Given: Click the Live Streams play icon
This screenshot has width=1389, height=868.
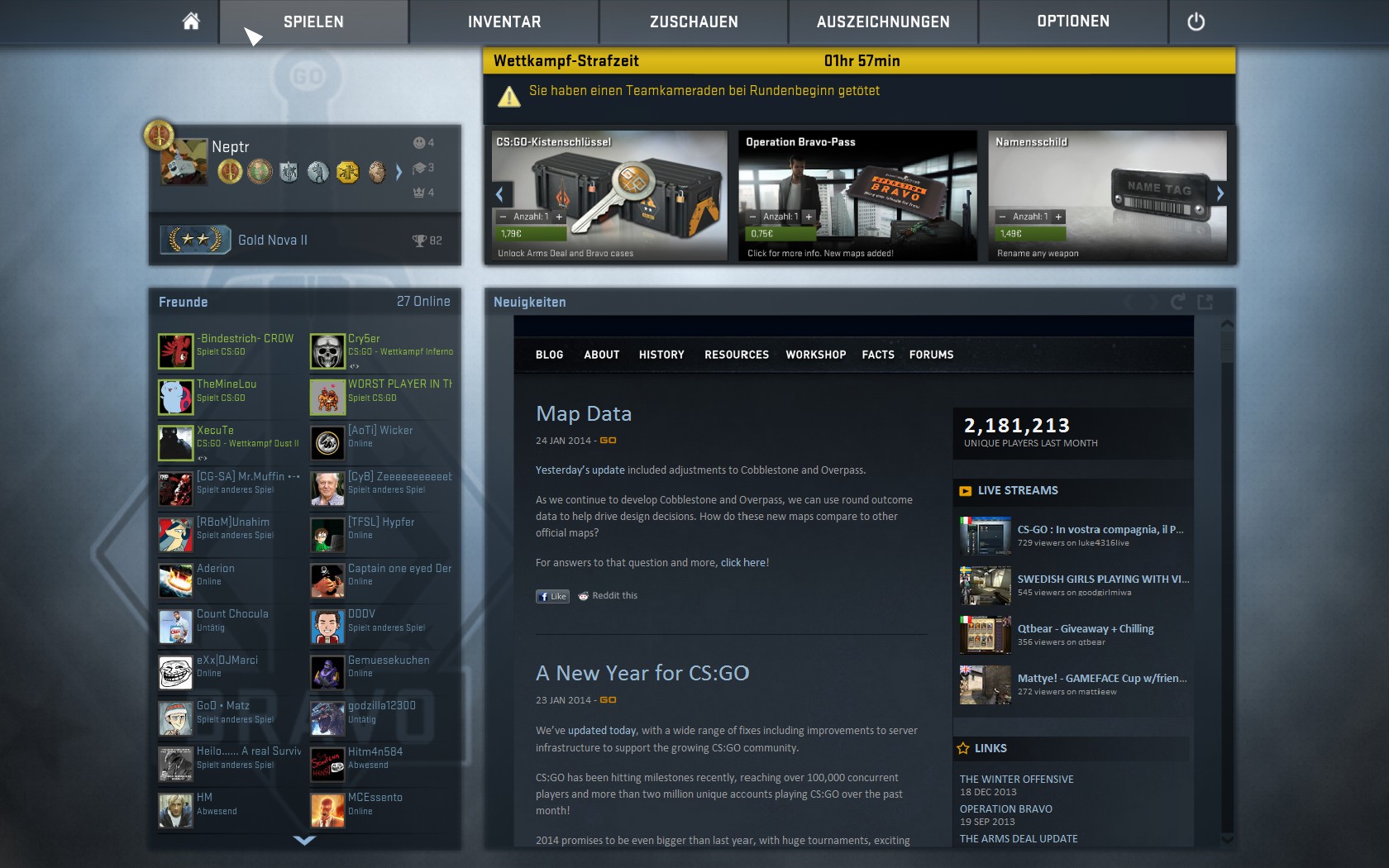Looking at the screenshot, I should click(x=965, y=491).
